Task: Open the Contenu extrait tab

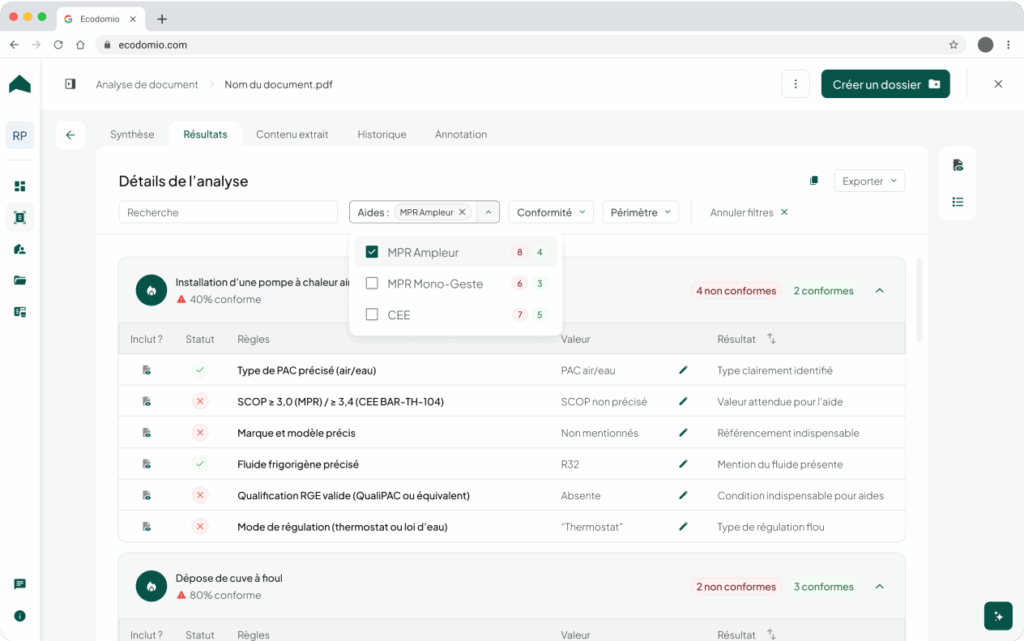Action: 292,134
